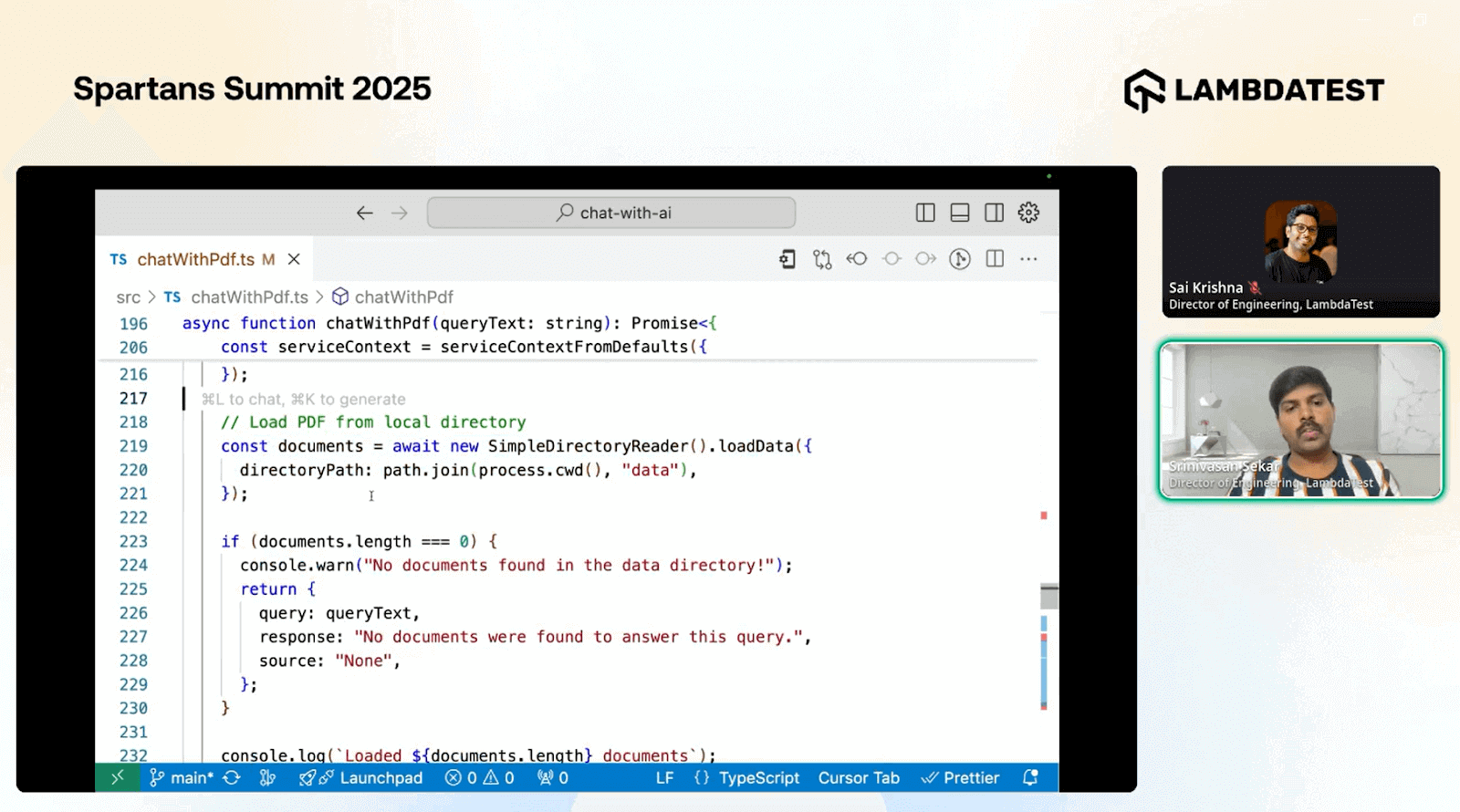
Task: Go to previous change icon
Action: [857, 259]
